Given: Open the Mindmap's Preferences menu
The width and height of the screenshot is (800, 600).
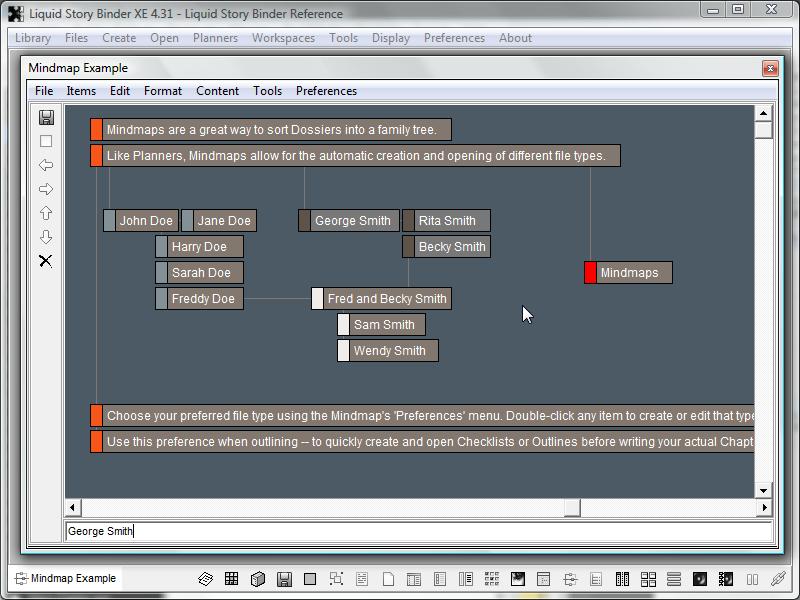Looking at the screenshot, I should tap(326, 91).
